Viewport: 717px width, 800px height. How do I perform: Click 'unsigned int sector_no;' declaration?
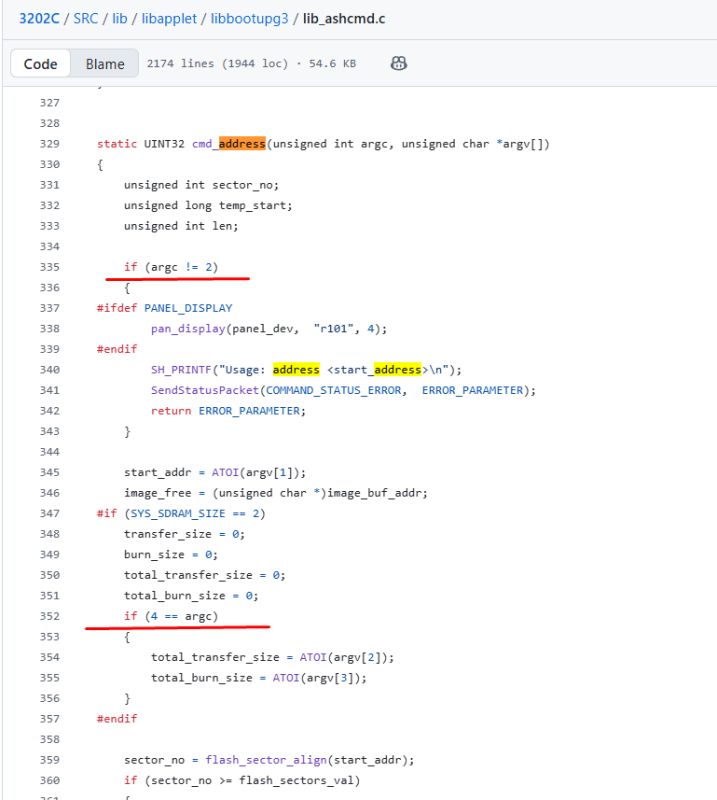click(201, 185)
